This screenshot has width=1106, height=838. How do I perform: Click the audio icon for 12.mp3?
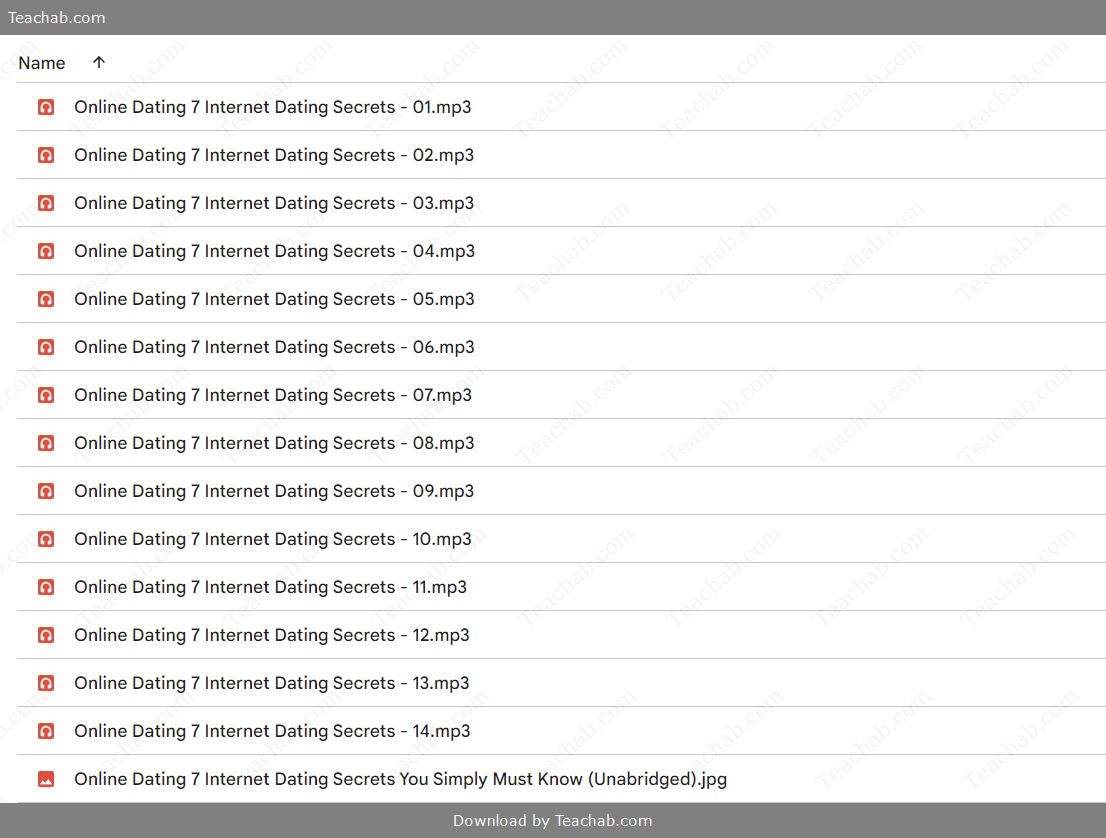46,635
